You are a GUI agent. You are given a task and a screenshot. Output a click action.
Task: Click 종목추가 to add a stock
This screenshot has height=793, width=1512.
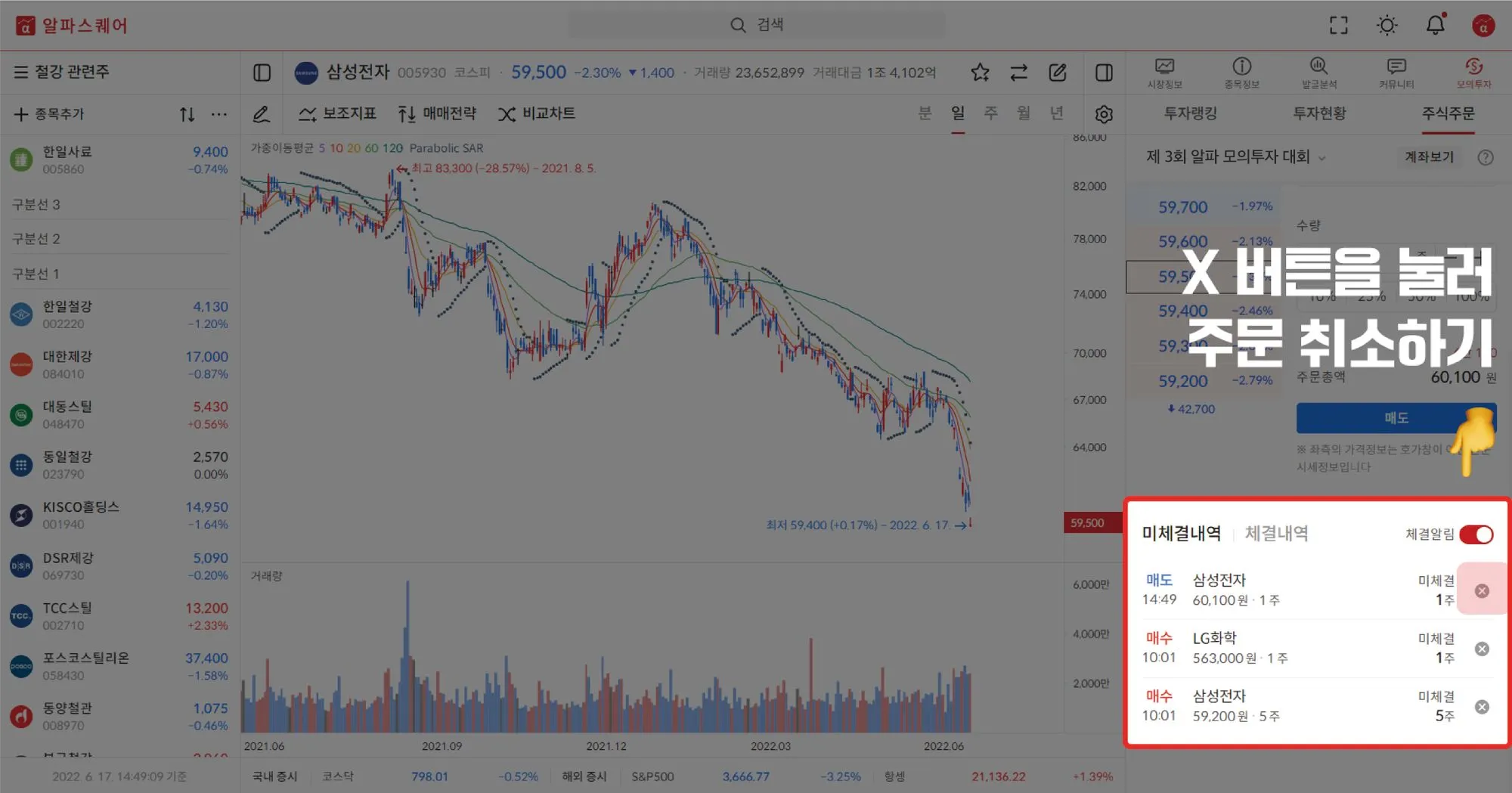point(49,114)
